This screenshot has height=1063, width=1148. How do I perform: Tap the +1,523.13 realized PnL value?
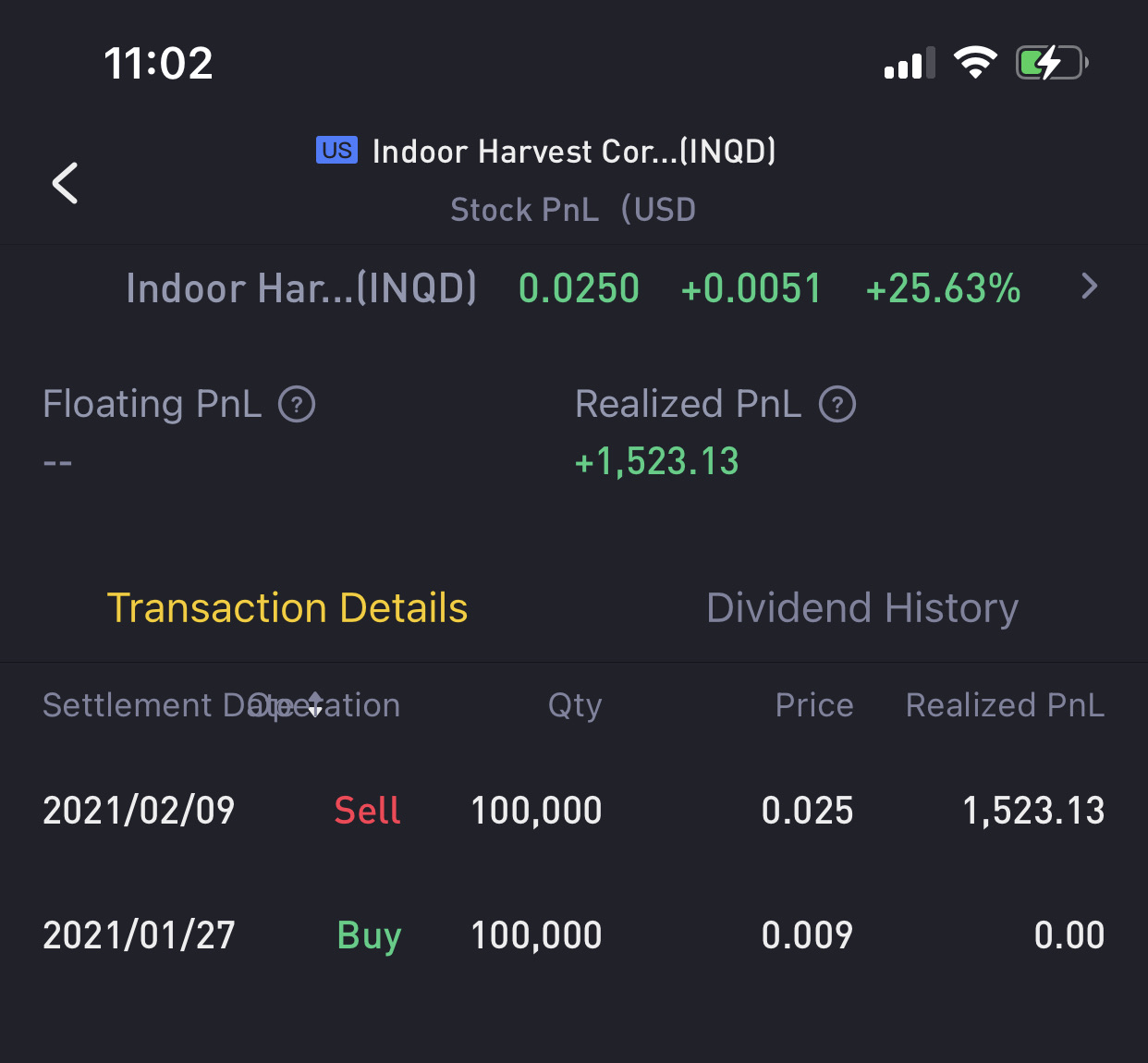pos(657,461)
